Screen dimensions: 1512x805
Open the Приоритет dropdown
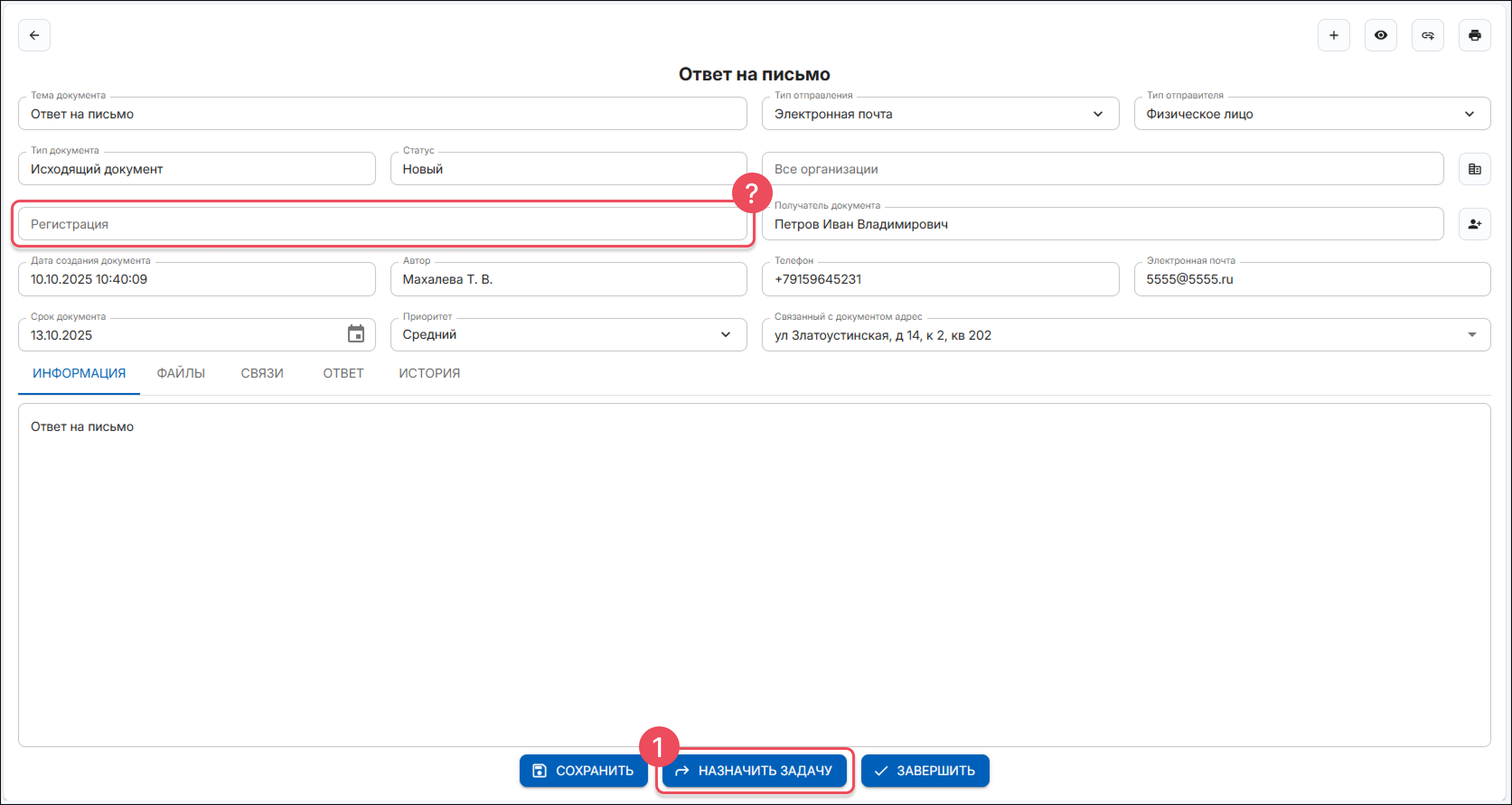[x=725, y=334]
